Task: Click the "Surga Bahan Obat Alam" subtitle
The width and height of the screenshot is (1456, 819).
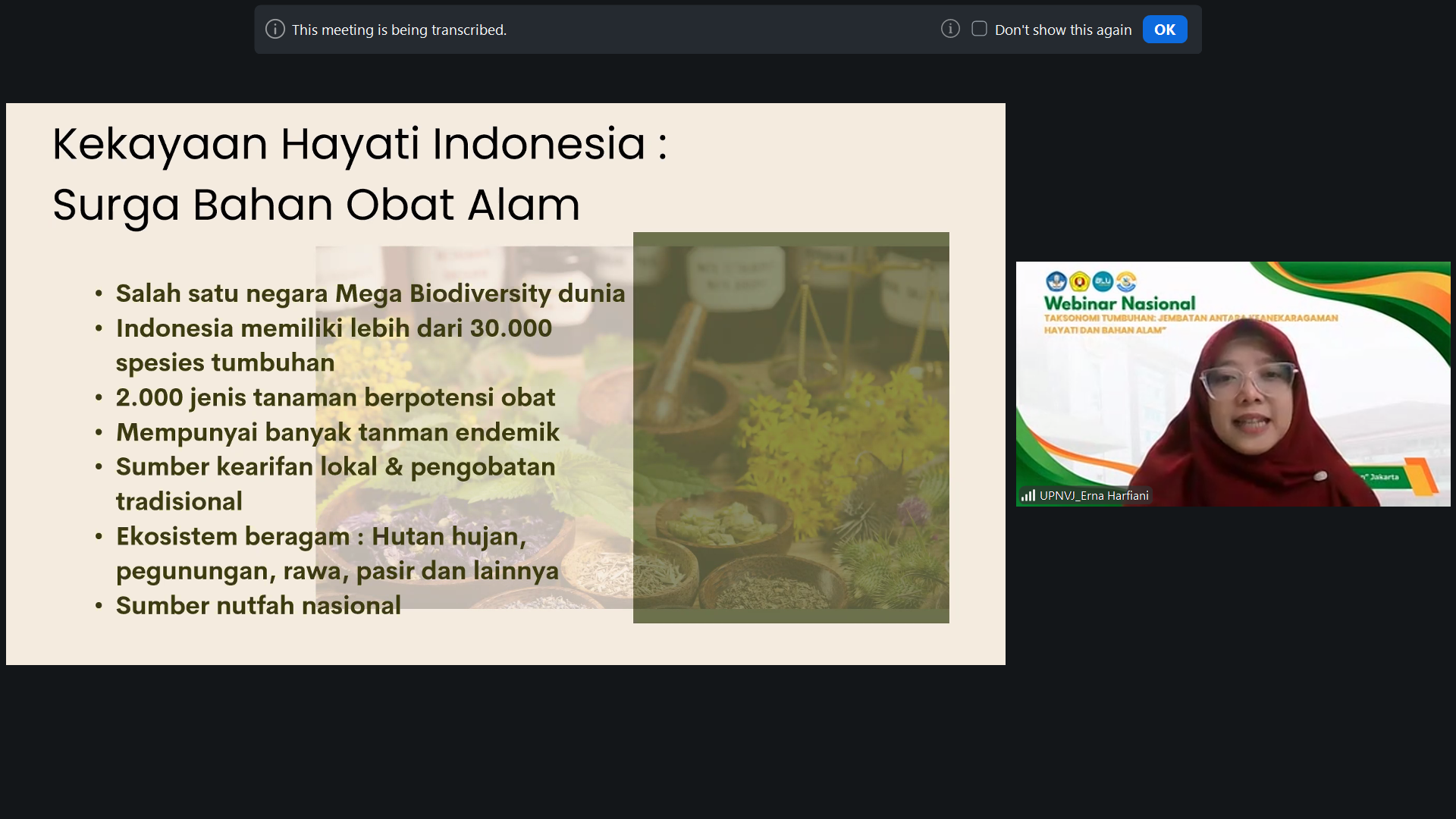Action: point(316,205)
